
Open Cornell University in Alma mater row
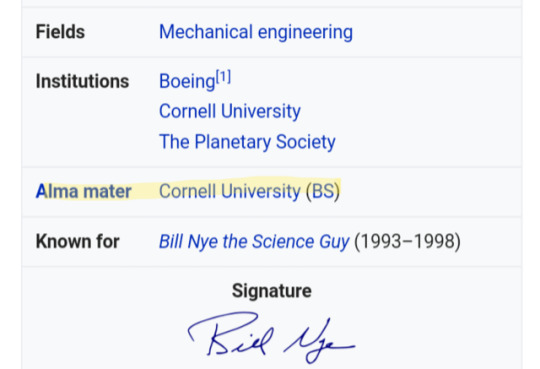(230, 191)
